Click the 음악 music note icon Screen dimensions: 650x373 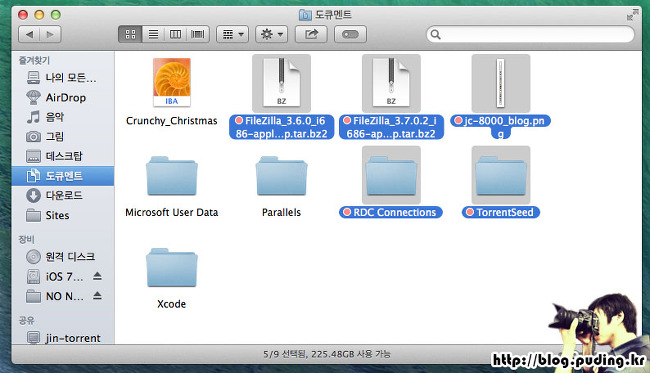33,117
